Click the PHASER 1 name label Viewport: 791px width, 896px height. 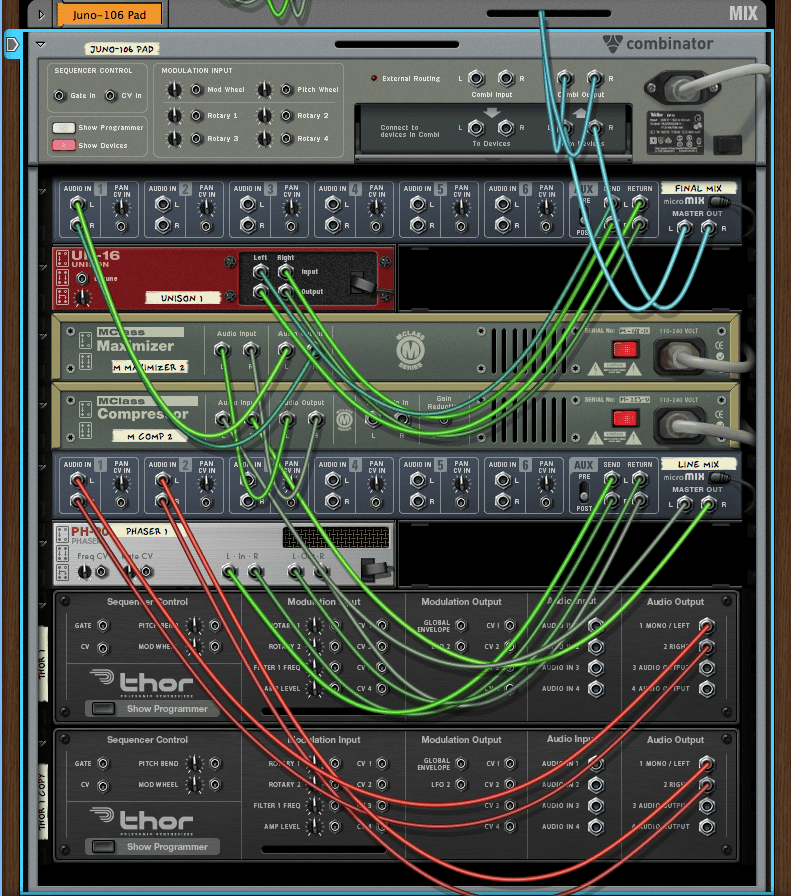pyautogui.click(x=147, y=531)
